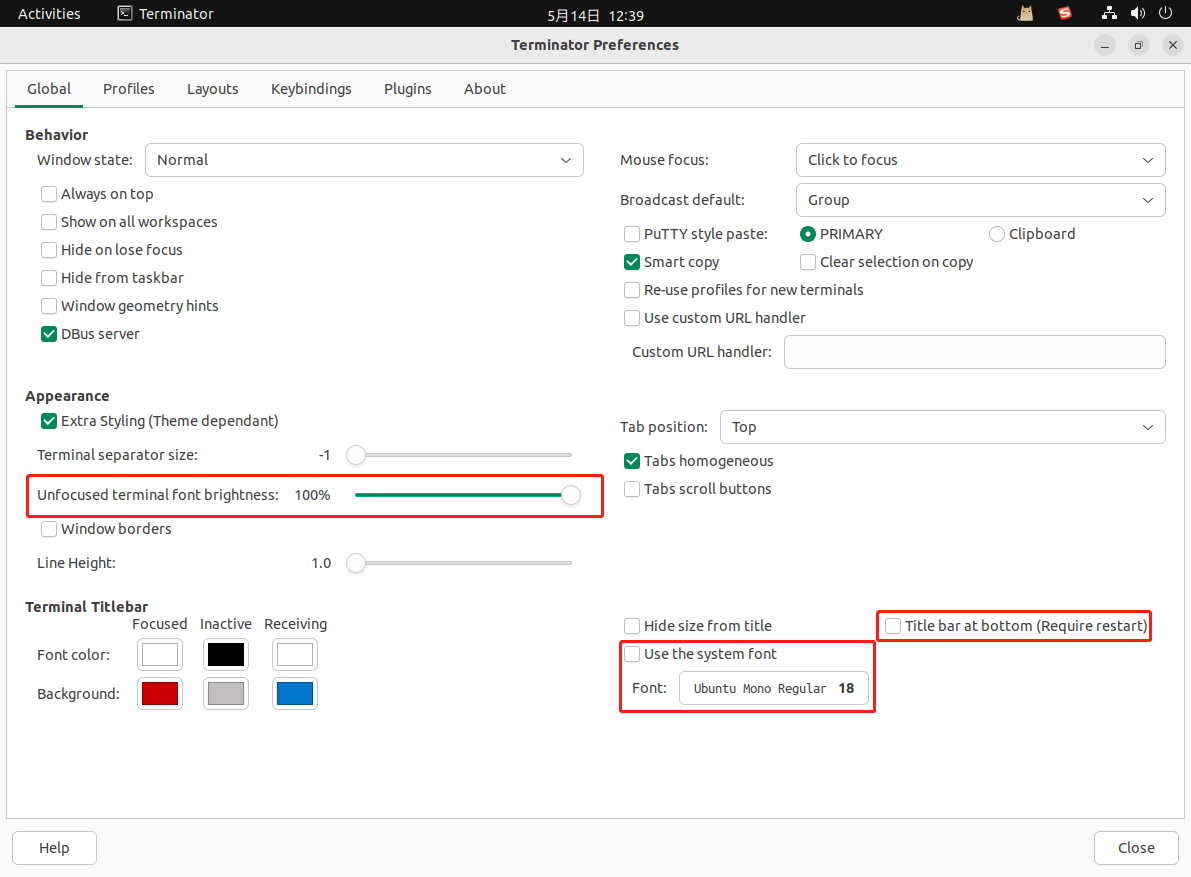
Task: Click the power menu icon
Action: click(x=1165, y=13)
